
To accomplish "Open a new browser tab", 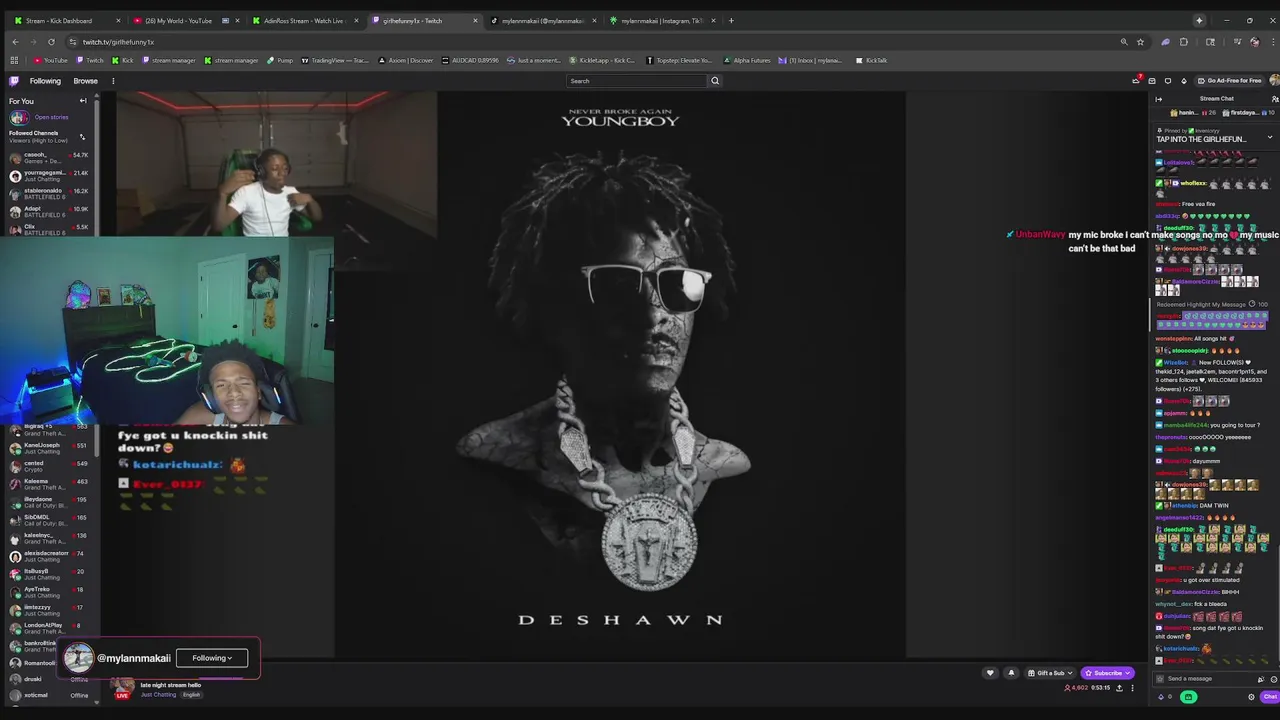I will pos(731,20).
